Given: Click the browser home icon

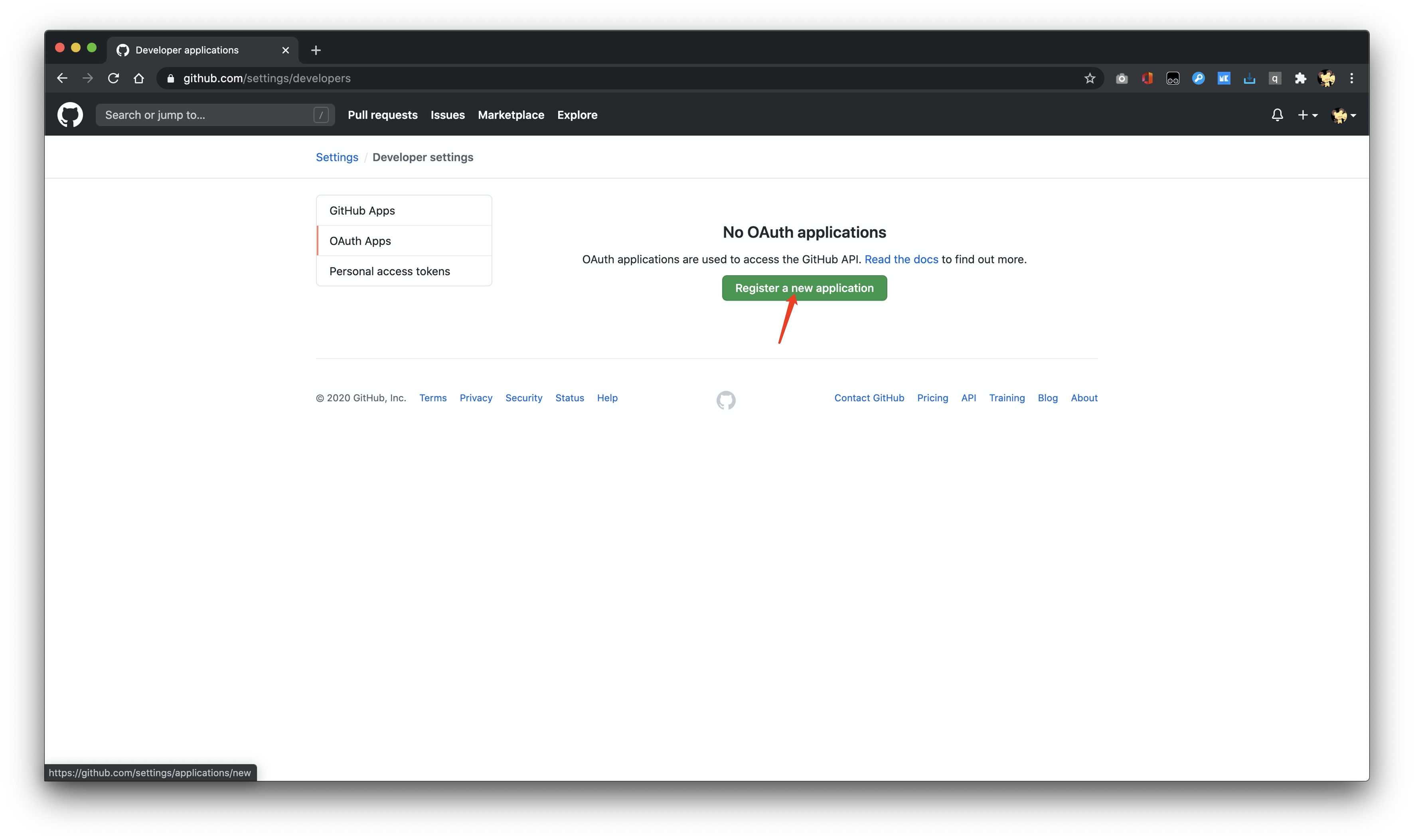Looking at the screenshot, I should [x=139, y=78].
